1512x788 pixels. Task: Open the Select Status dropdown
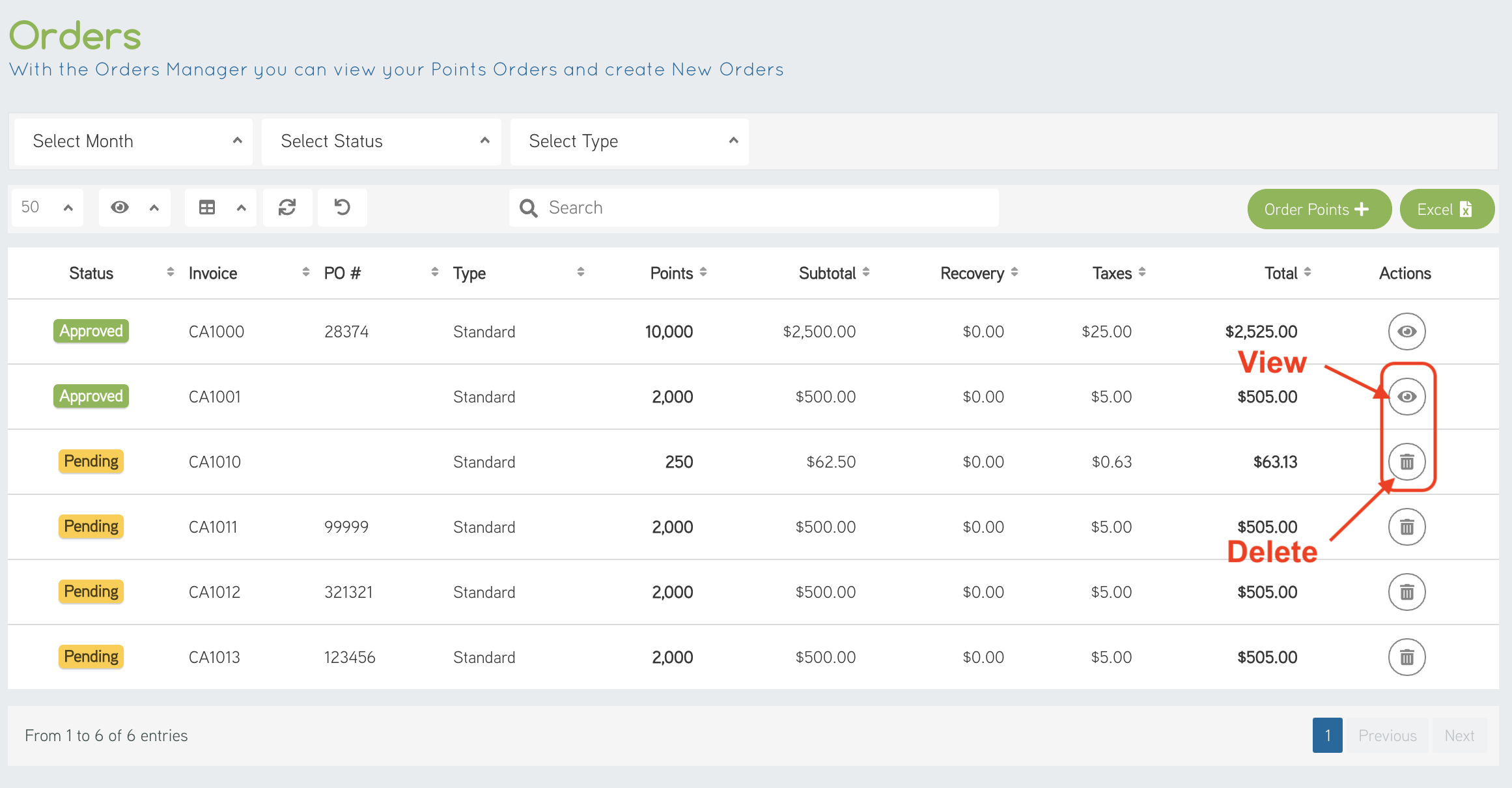(382, 141)
